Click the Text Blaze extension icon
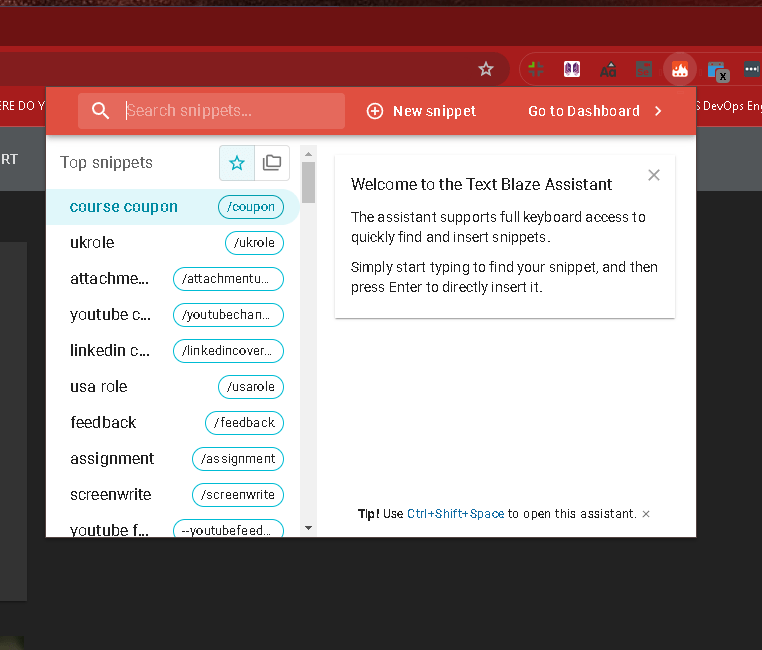Screen dimensions: 762x650 [679, 69]
